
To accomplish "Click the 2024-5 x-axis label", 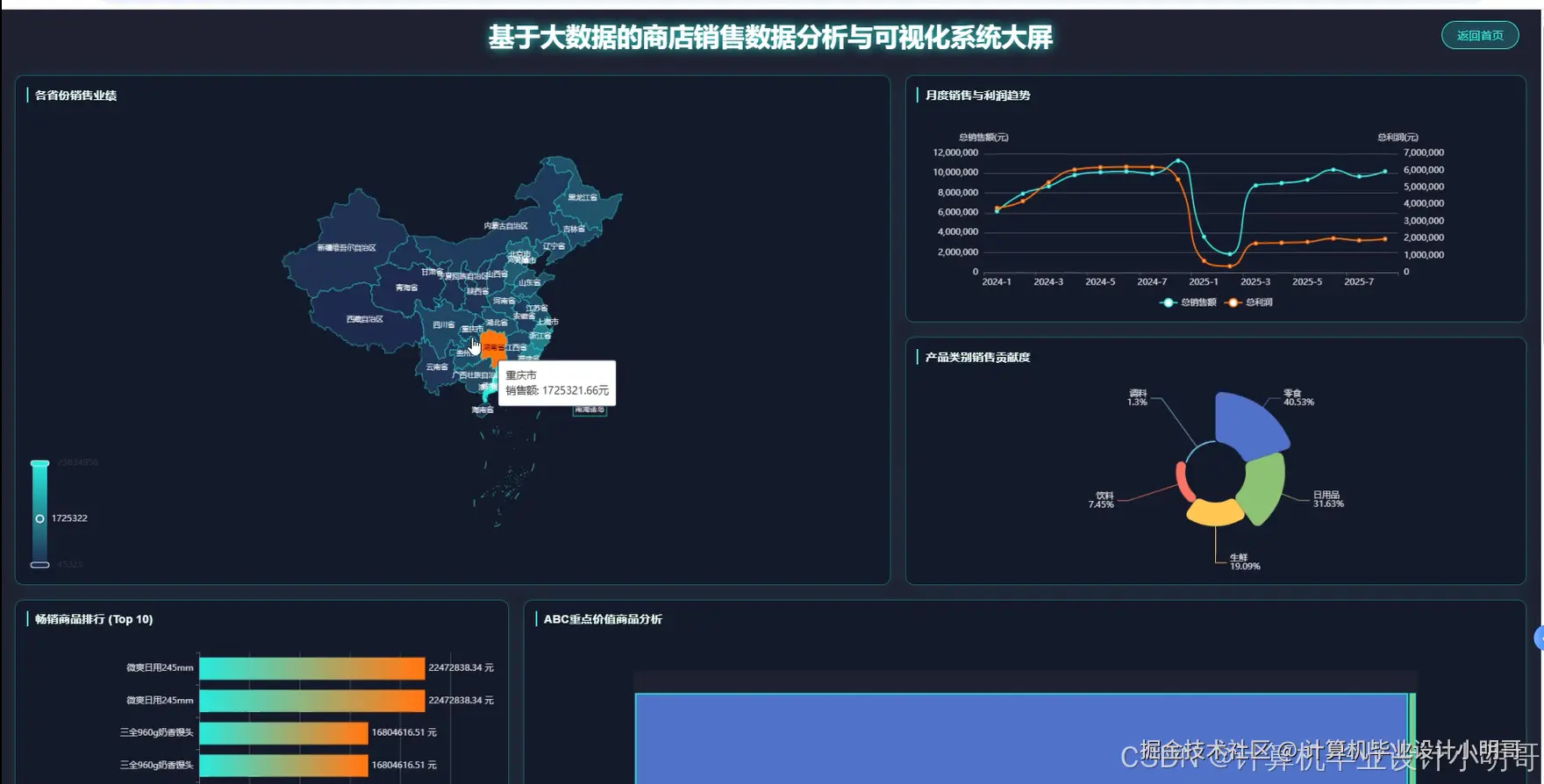I will pos(1100,282).
